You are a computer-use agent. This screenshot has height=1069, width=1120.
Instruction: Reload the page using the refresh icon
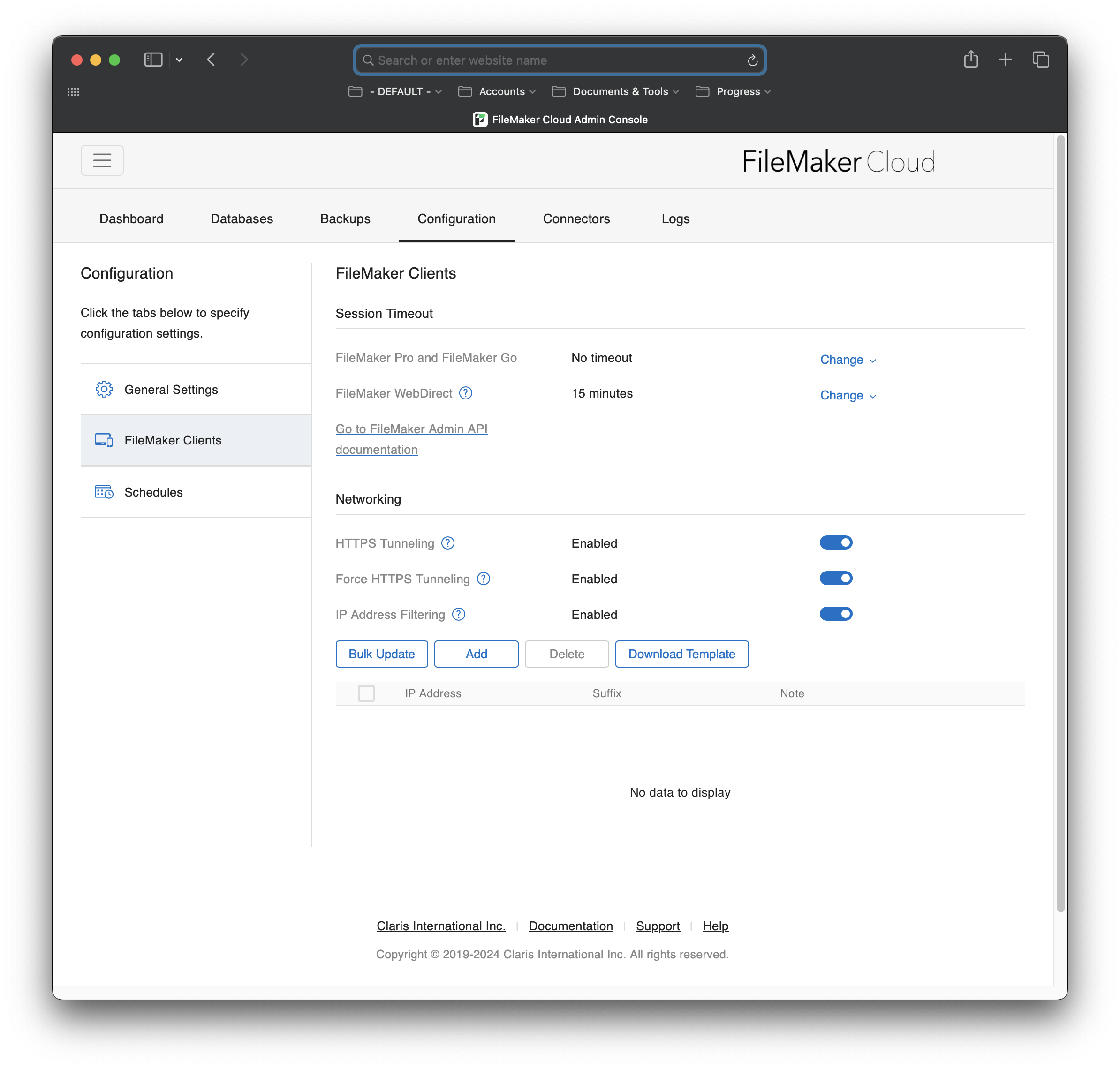(752, 60)
